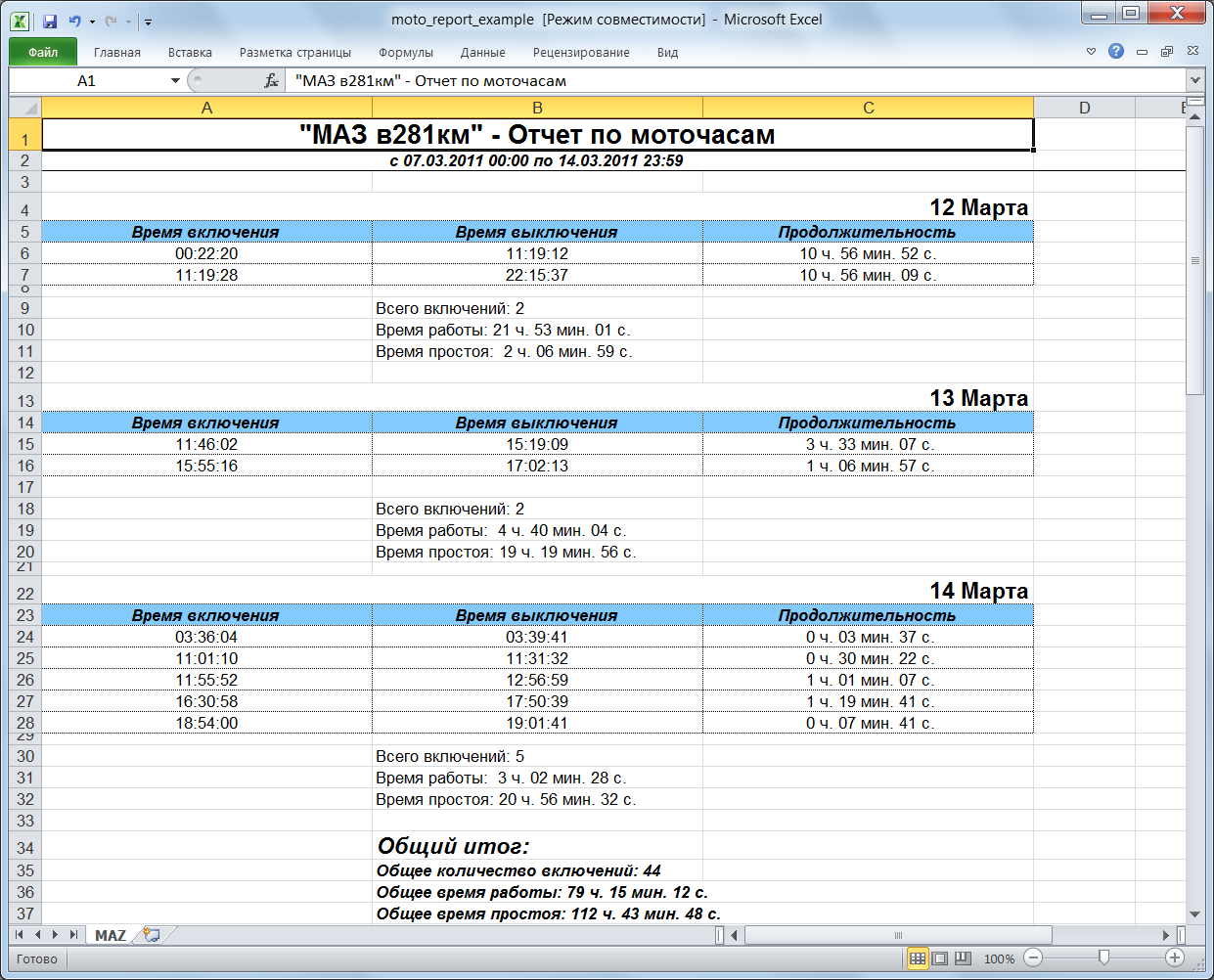Click the horizontal scrollbar right arrow
The width and height of the screenshot is (1214, 980).
coord(1167,935)
